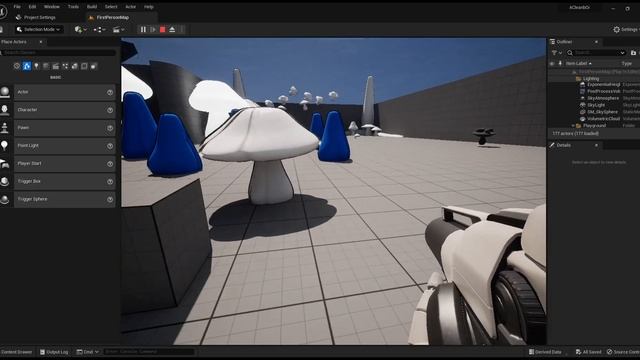This screenshot has height=360, width=640.
Task: Select VolumetricCloud in the Outliner
Action: (x=603, y=118)
